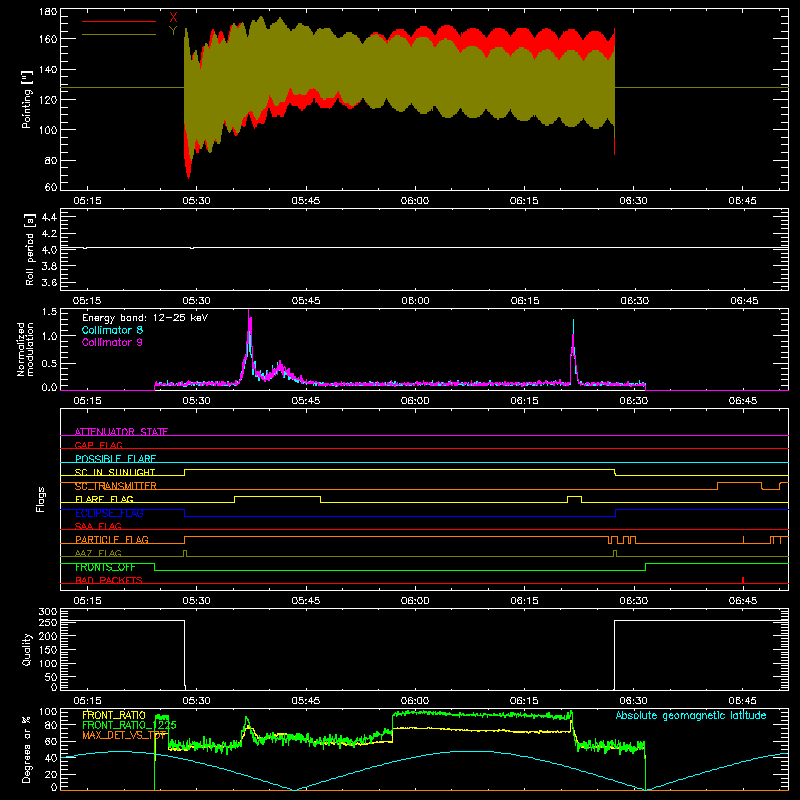The width and height of the screenshot is (800, 800).
Task: Click the red X legend line
Action: 119,21
